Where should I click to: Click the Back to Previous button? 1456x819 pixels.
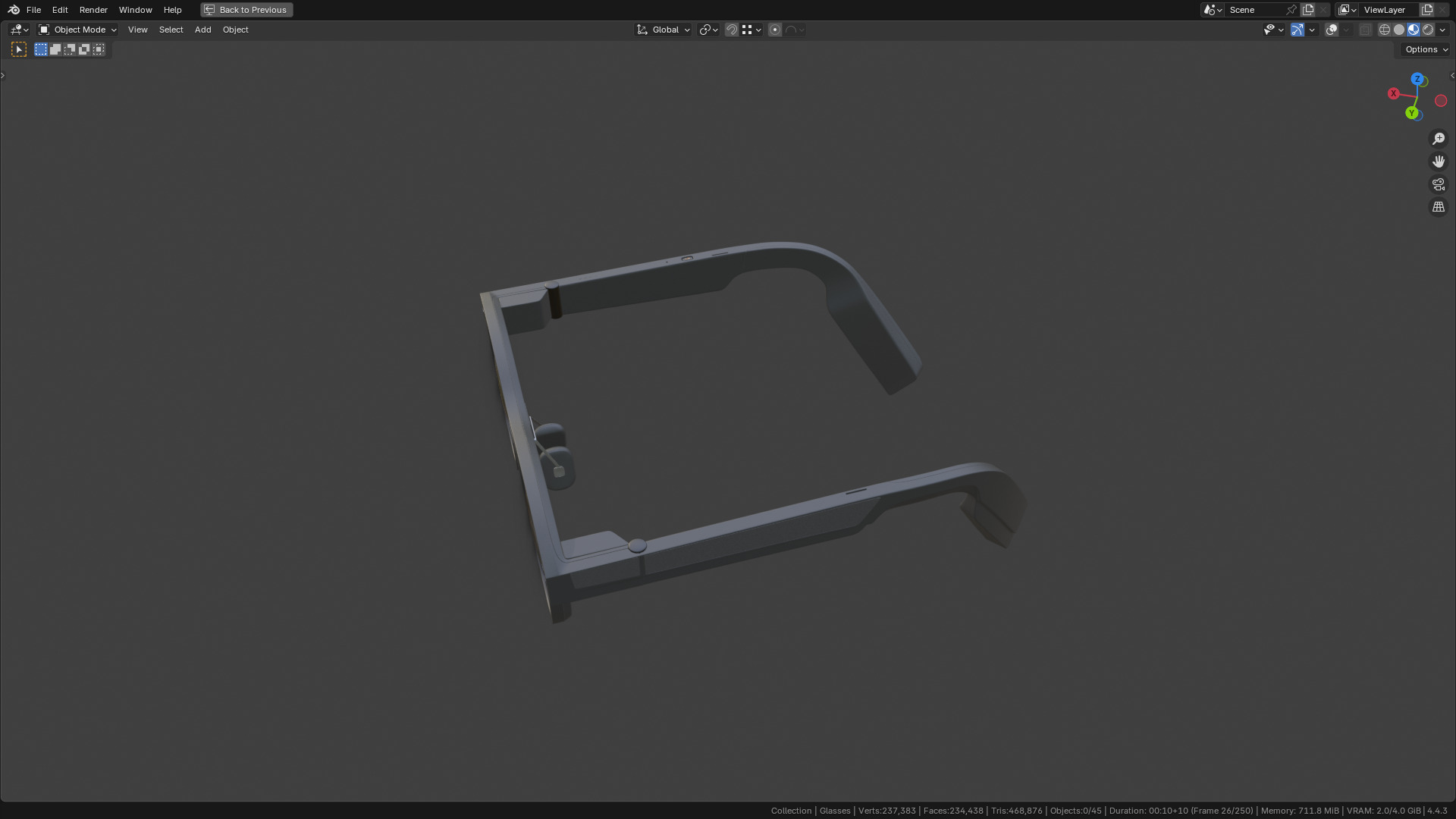246,10
